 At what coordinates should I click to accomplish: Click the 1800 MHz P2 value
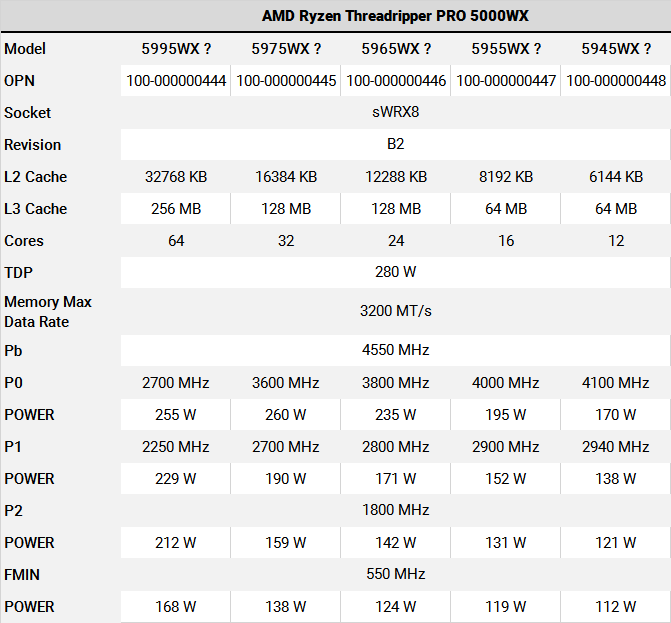(x=395, y=510)
